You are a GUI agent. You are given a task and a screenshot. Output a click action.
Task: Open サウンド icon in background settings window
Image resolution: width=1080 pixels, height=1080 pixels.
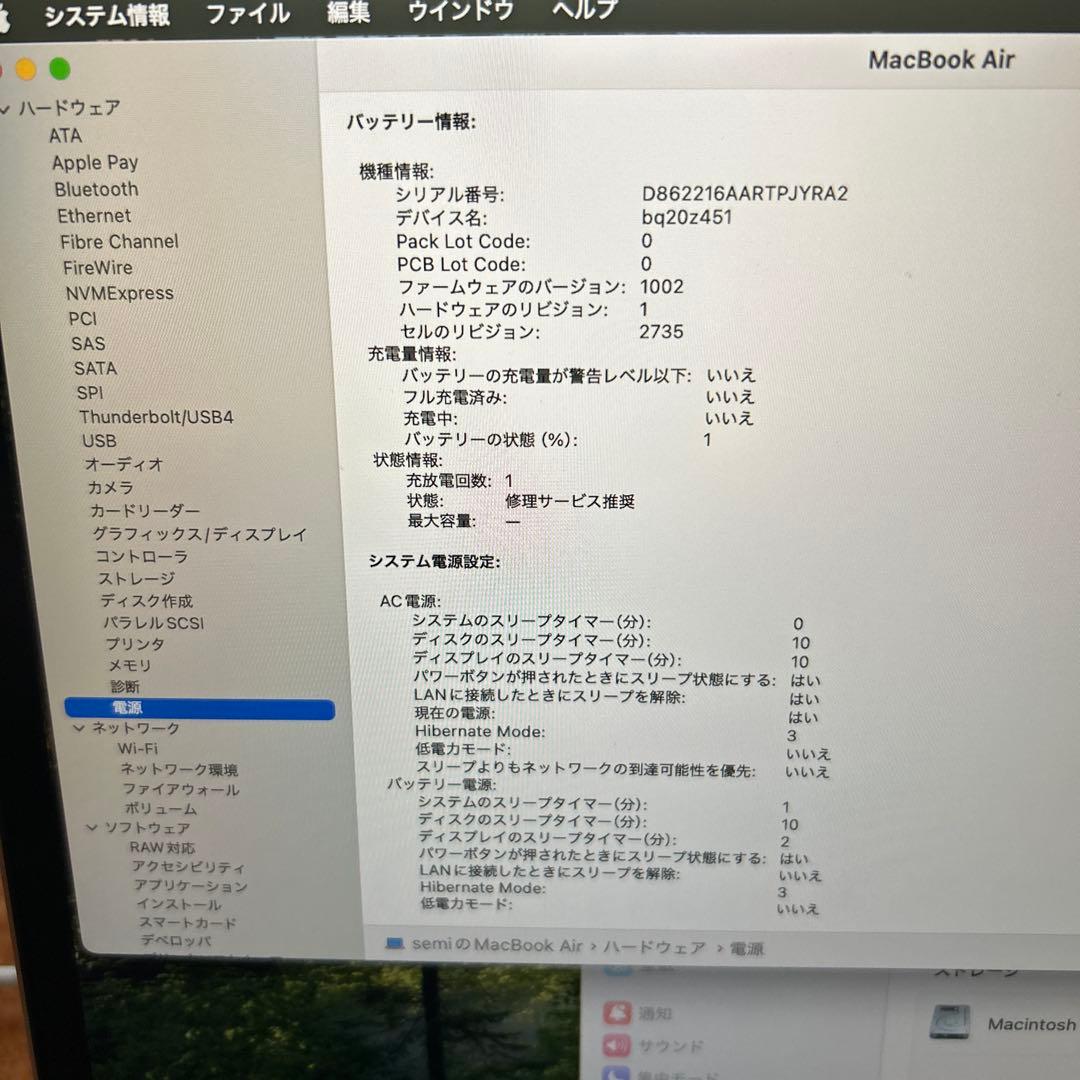tap(616, 1046)
